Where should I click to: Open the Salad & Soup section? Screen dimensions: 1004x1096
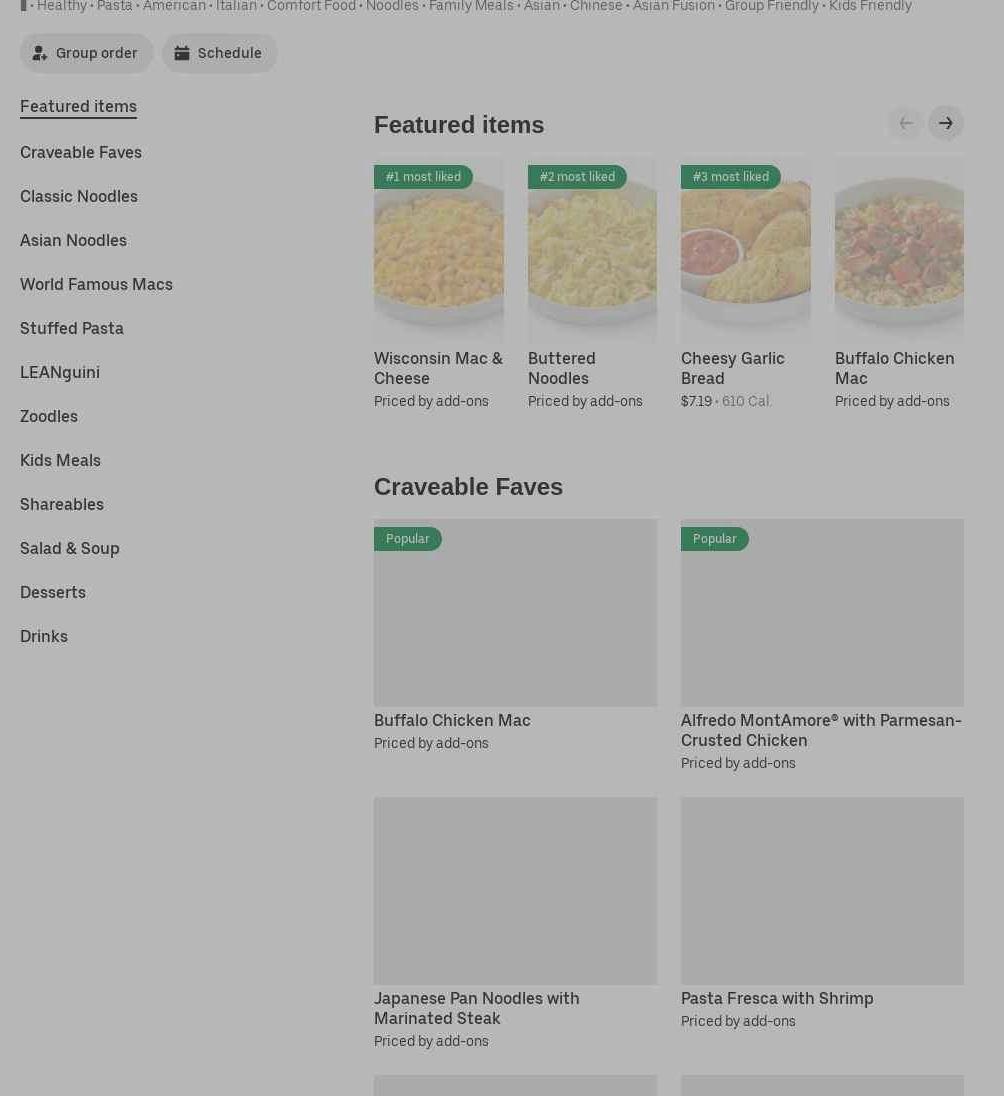point(70,548)
